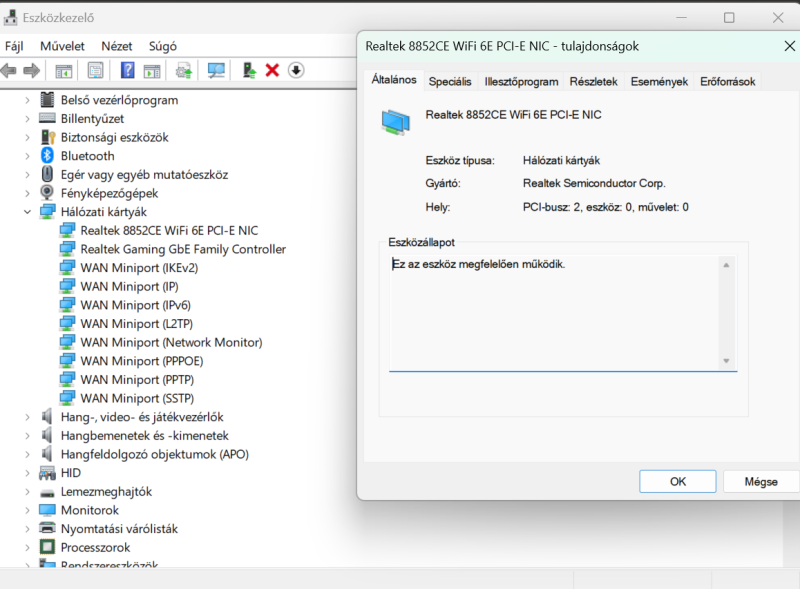Screen dimensions: 800x589
Task: Select the Általános tab
Action: click(x=394, y=80)
